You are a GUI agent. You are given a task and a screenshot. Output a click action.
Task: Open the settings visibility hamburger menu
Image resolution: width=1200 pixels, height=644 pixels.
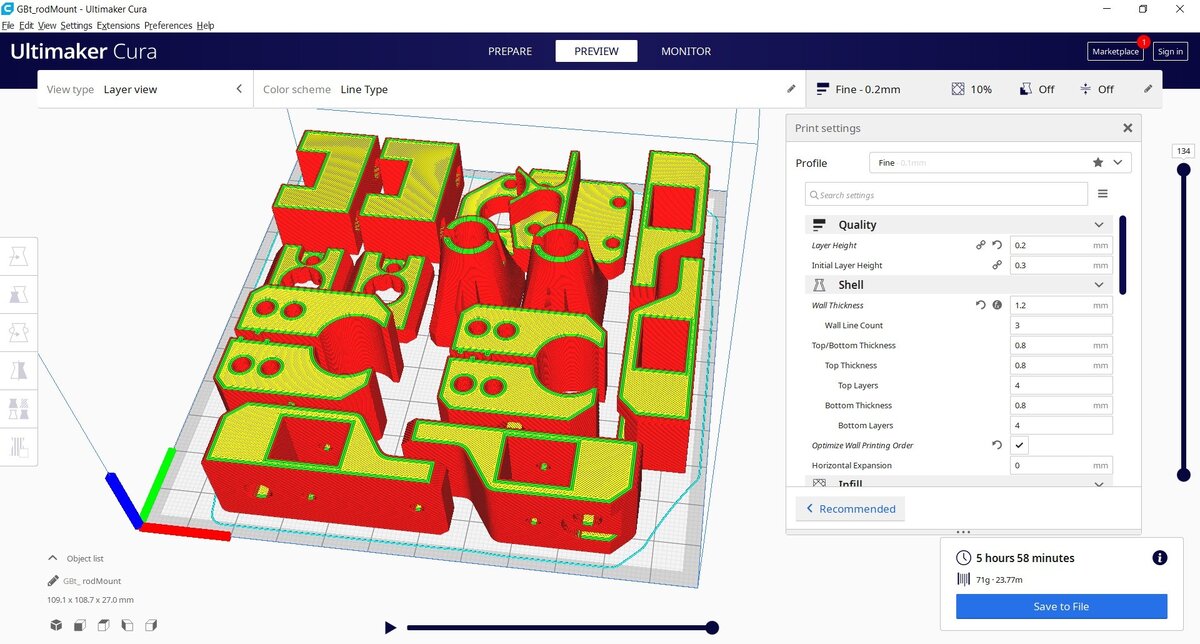pyautogui.click(x=1103, y=194)
